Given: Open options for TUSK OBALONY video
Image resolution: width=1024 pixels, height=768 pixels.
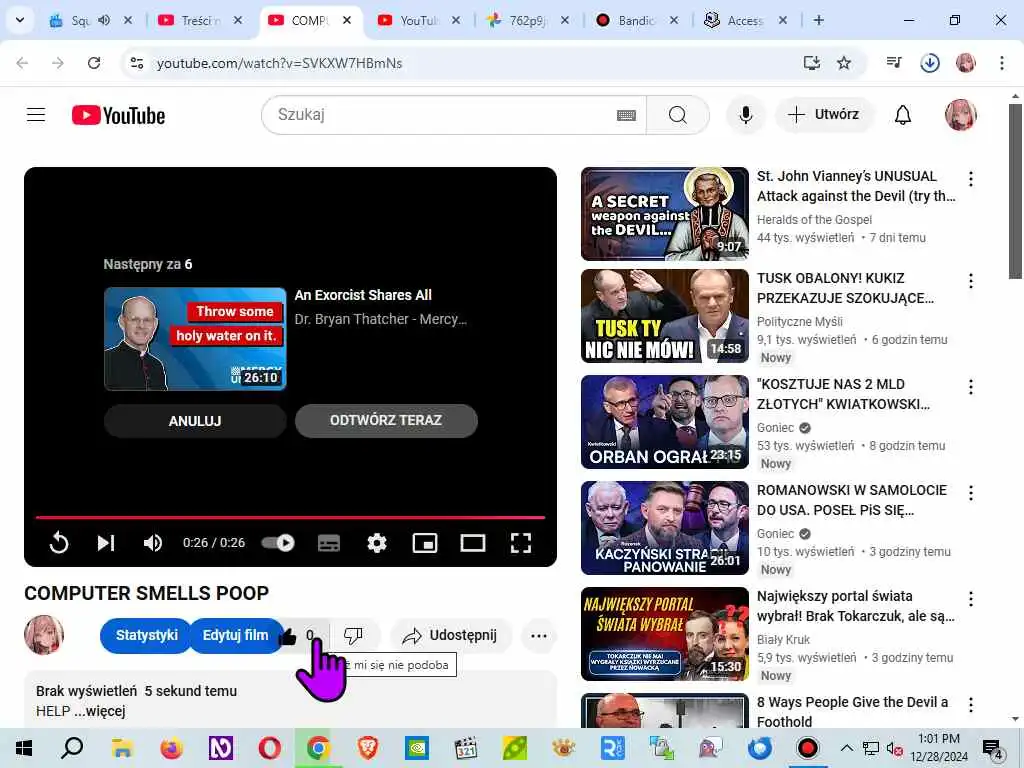Looking at the screenshot, I should [970, 281].
